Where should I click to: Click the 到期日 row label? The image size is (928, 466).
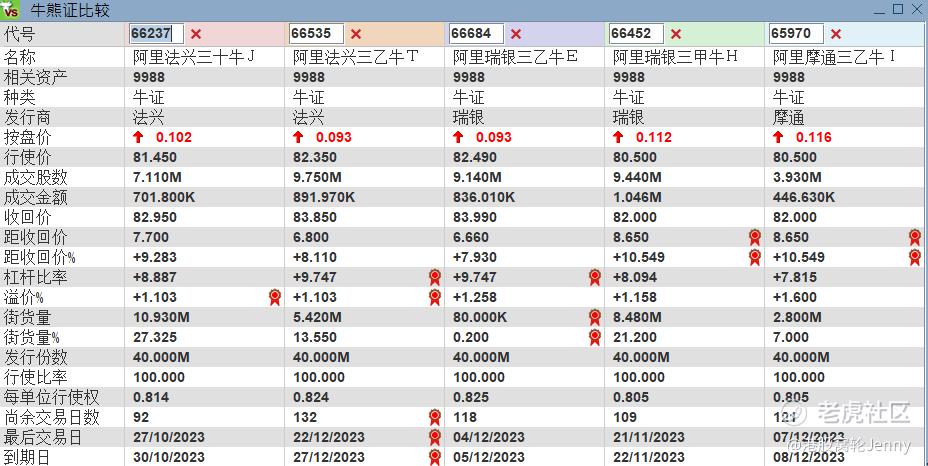click(x=27, y=457)
